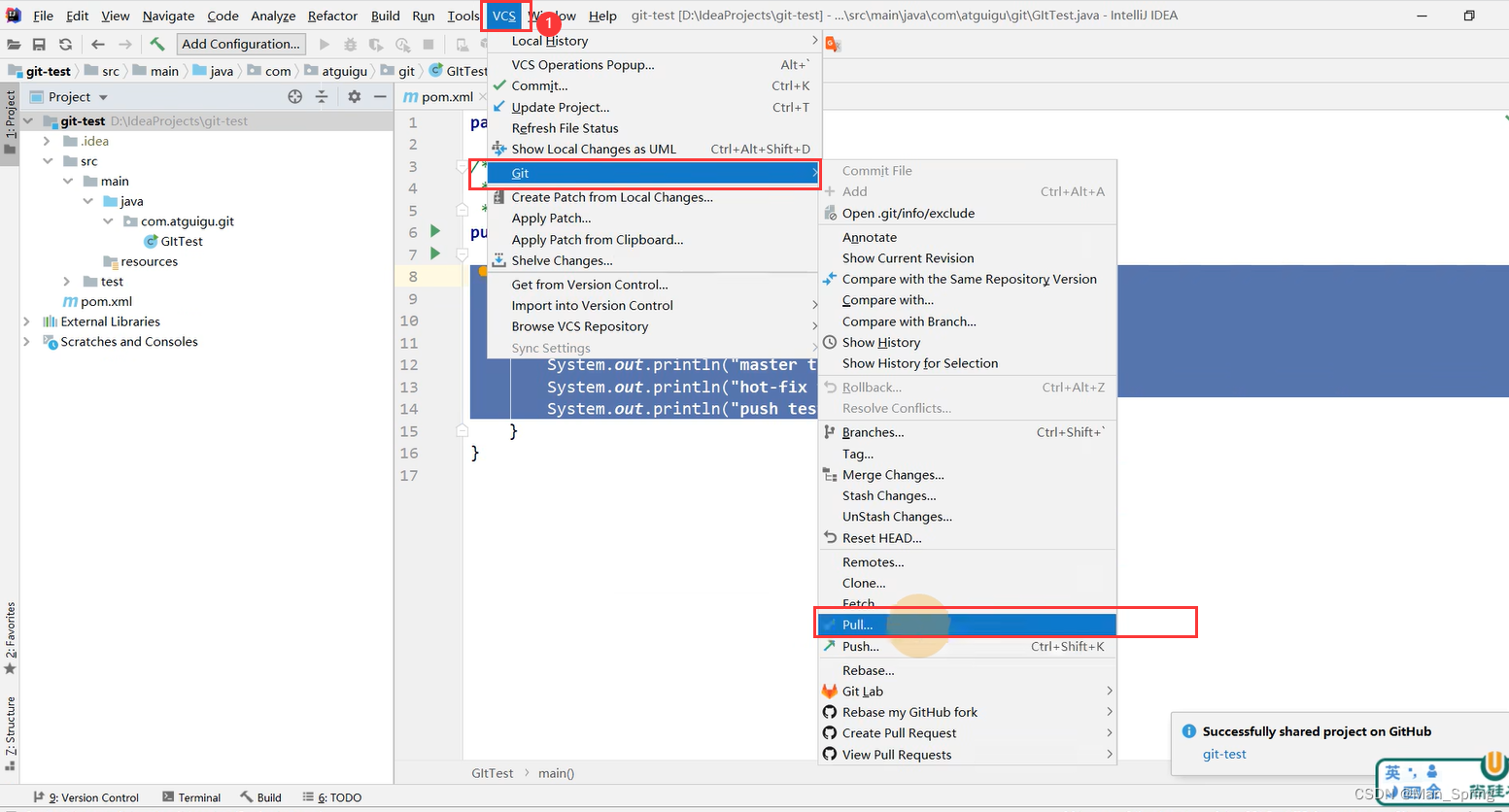Click the Run play toolbar icon
This screenshot has height=812, width=1509.
point(325,44)
